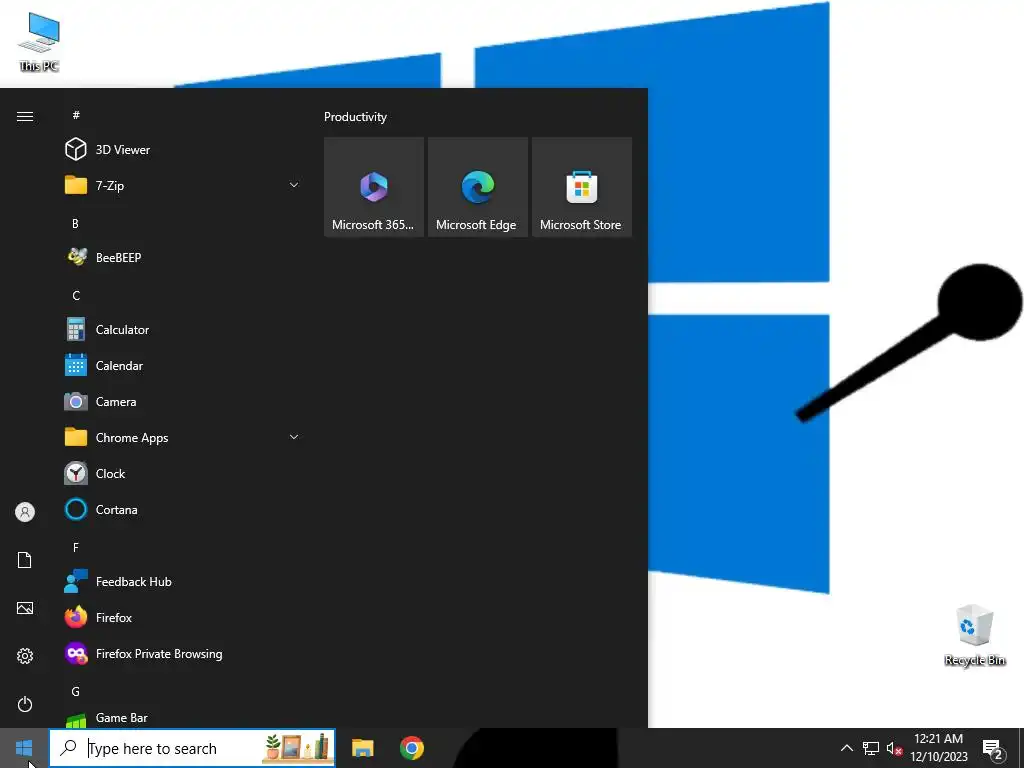Launch BeeBEEP from the app list
The image size is (1024, 768).
tap(182, 257)
